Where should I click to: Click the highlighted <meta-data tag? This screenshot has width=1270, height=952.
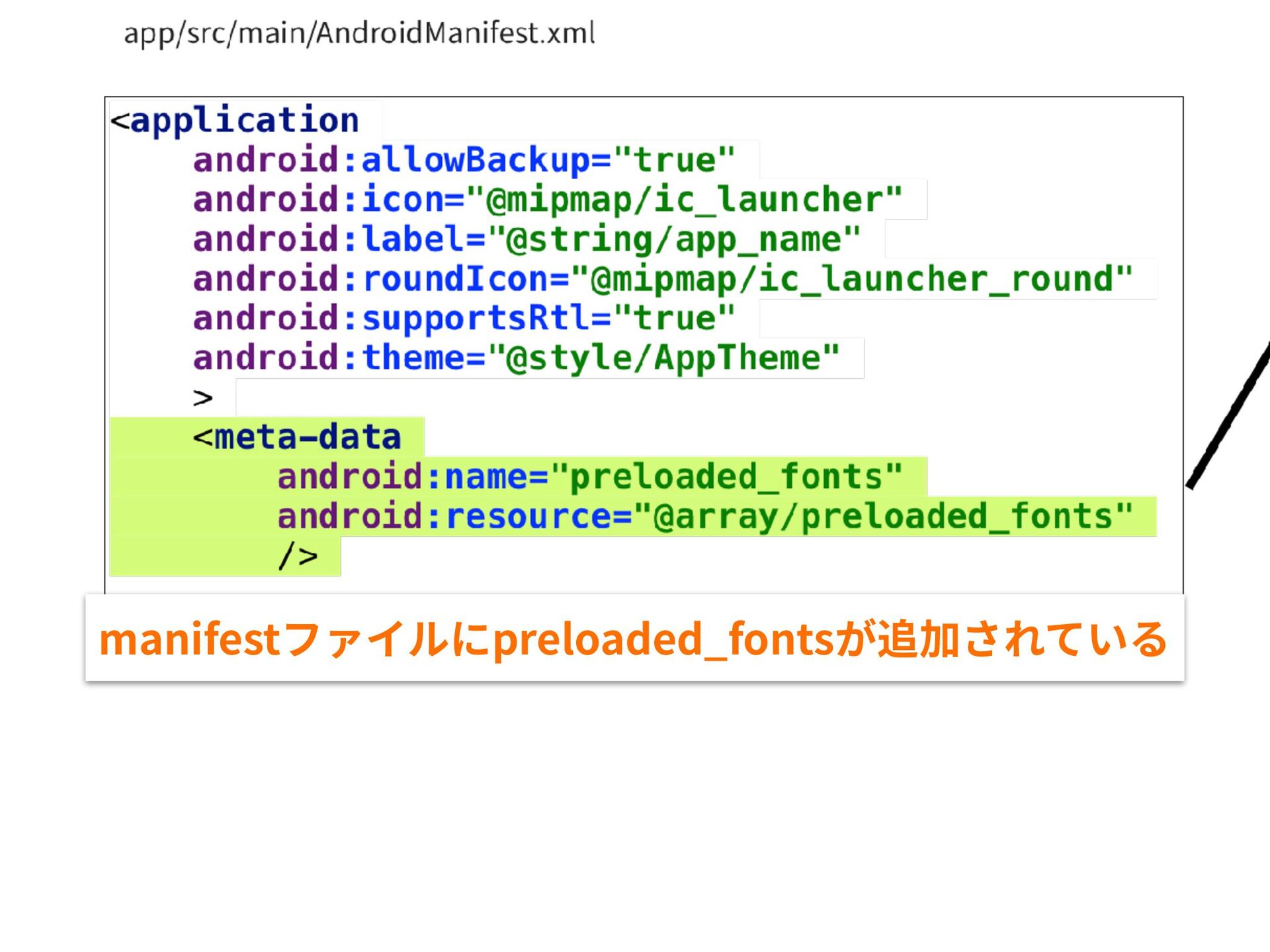297,437
